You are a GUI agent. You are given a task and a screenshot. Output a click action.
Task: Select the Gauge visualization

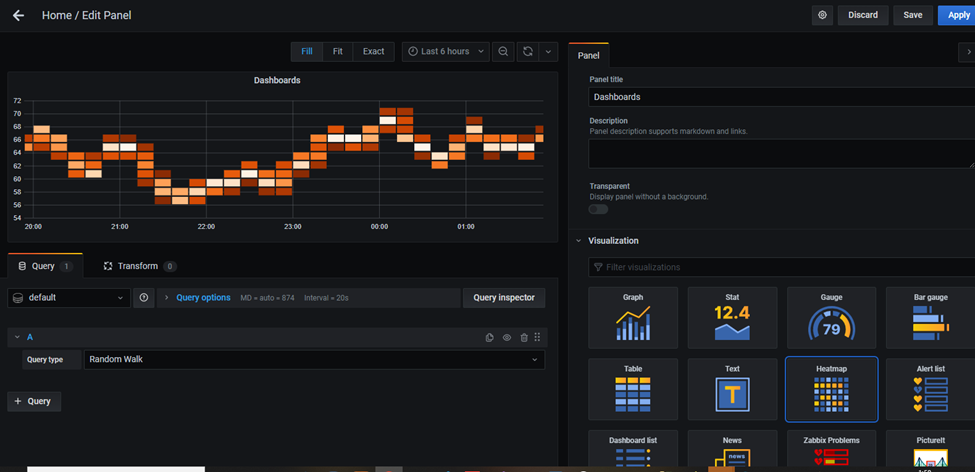(x=831, y=318)
